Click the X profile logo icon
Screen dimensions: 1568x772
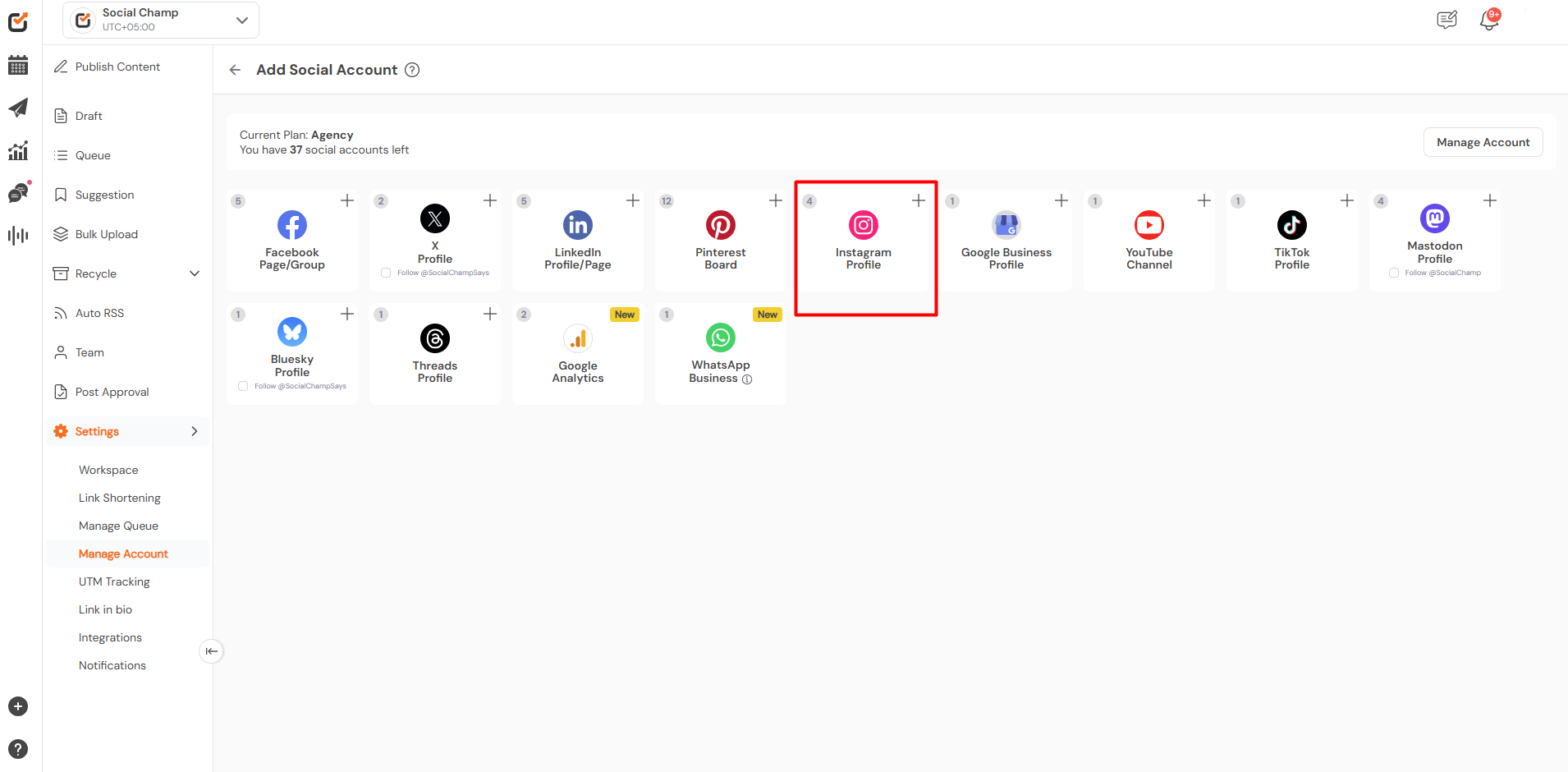pyautogui.click(x=435, y=218)
